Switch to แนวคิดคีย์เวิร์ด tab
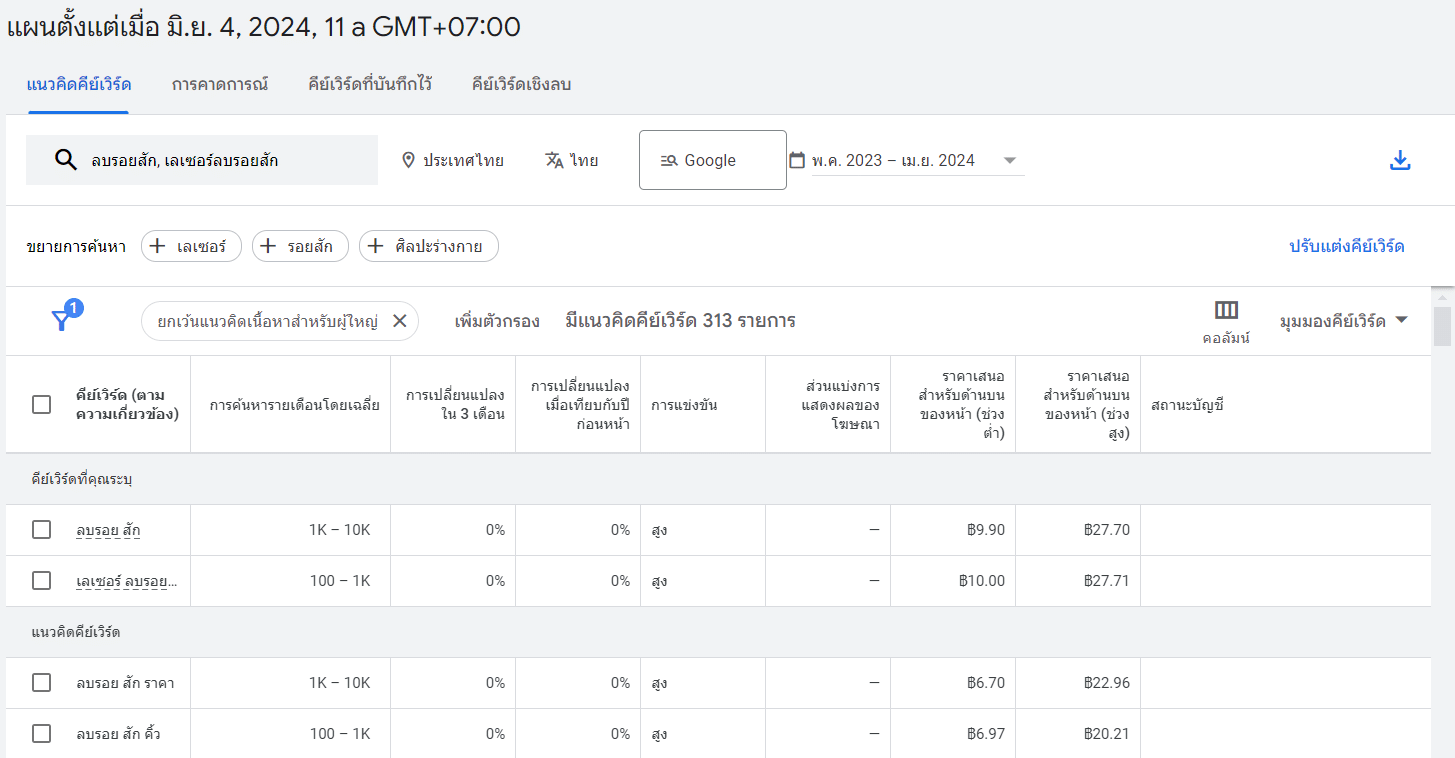 (79, 84)
